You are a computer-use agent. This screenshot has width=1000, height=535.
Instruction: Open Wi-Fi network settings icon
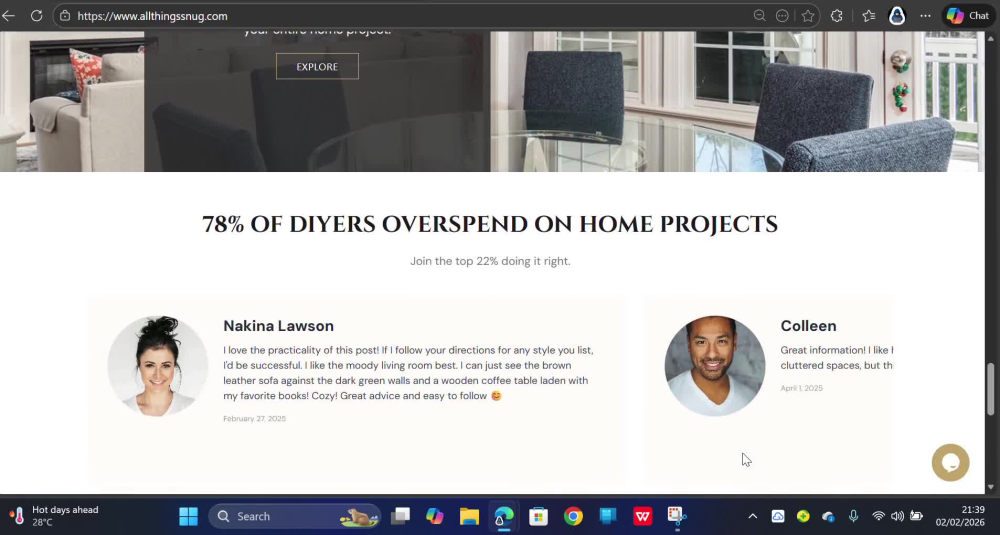click(x=878, y=517)
